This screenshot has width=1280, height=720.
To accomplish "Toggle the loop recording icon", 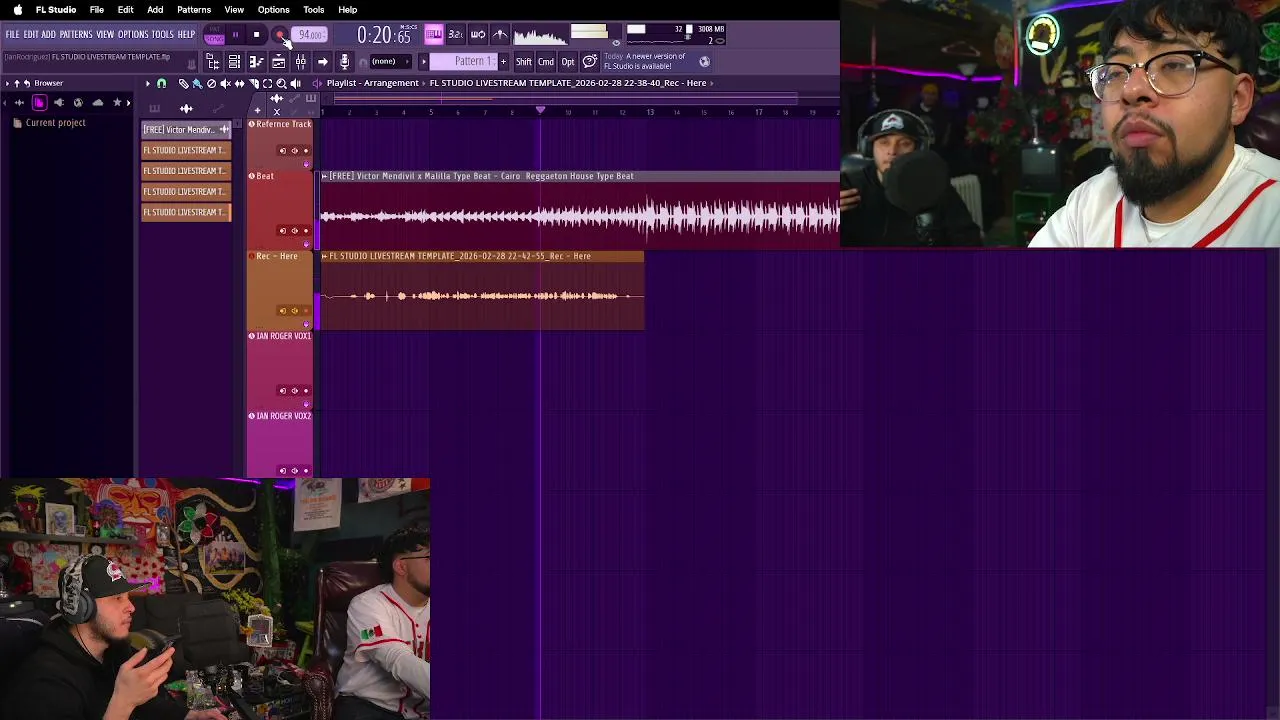I will click(477, 35).
